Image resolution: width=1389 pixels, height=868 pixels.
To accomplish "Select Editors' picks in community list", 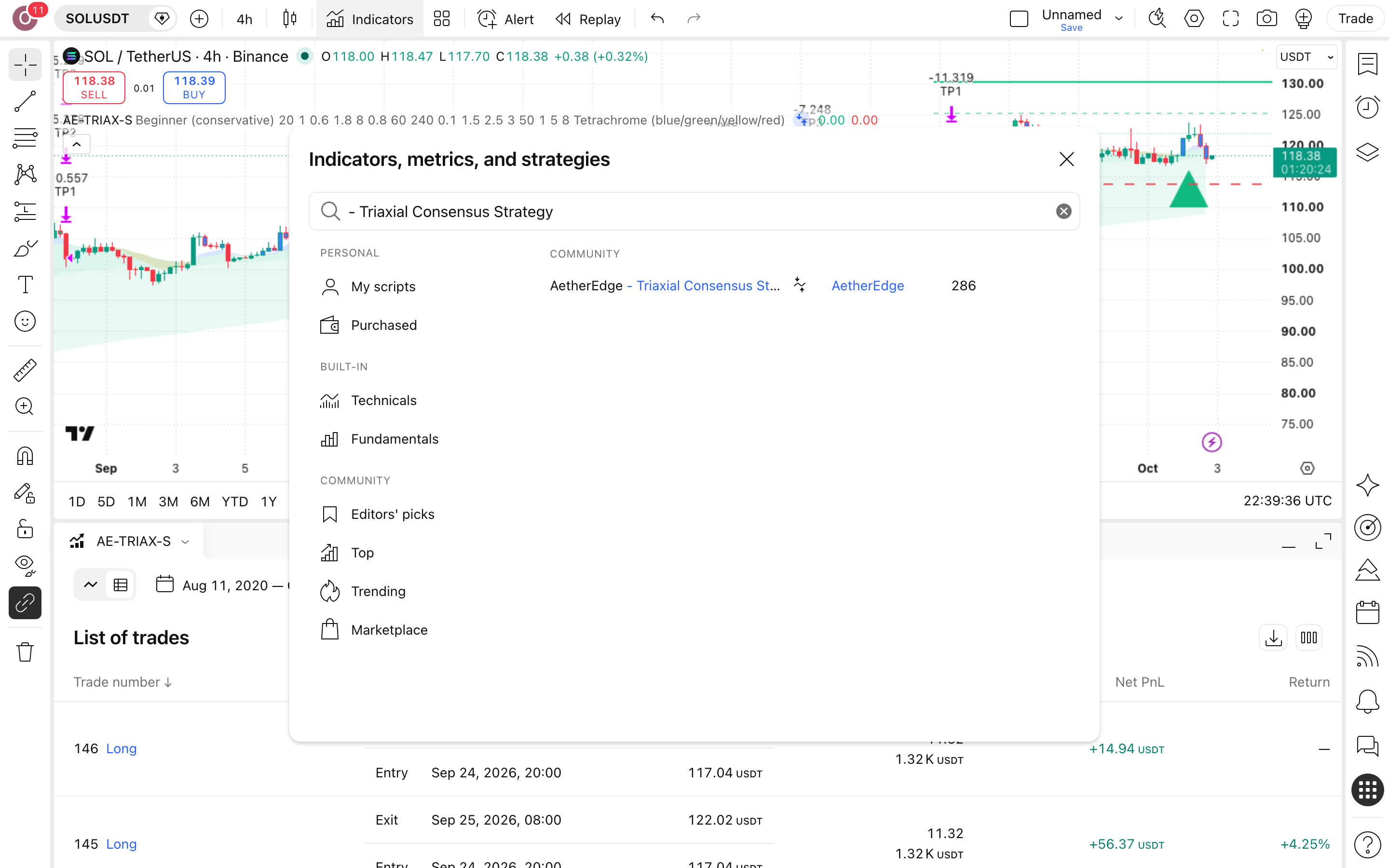I will pyautogui.click(x=377, y=514).
